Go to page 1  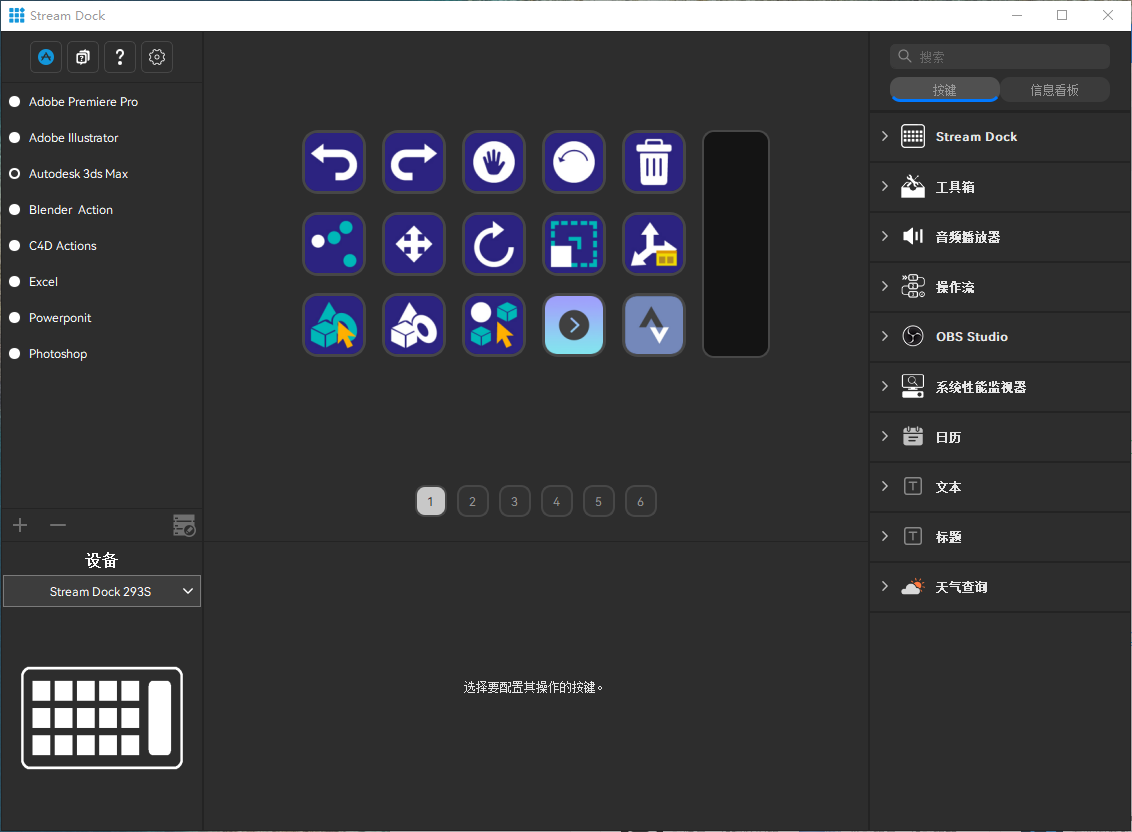431,501
